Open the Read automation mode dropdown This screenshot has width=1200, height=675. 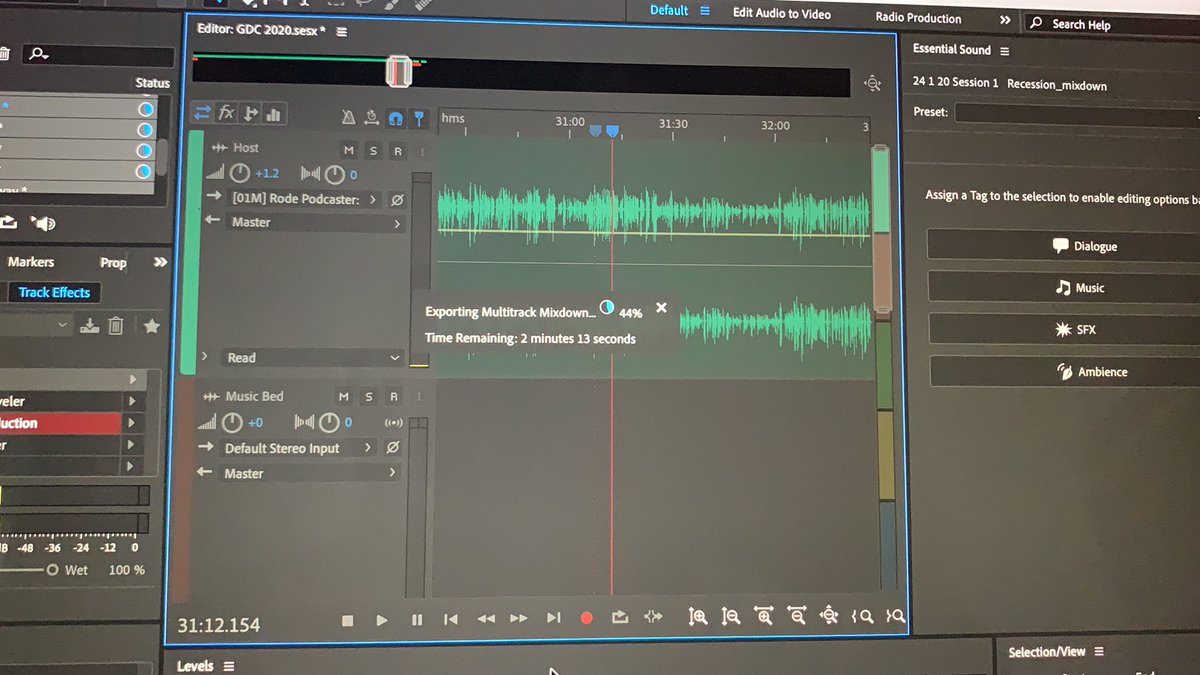click(310, 357)
